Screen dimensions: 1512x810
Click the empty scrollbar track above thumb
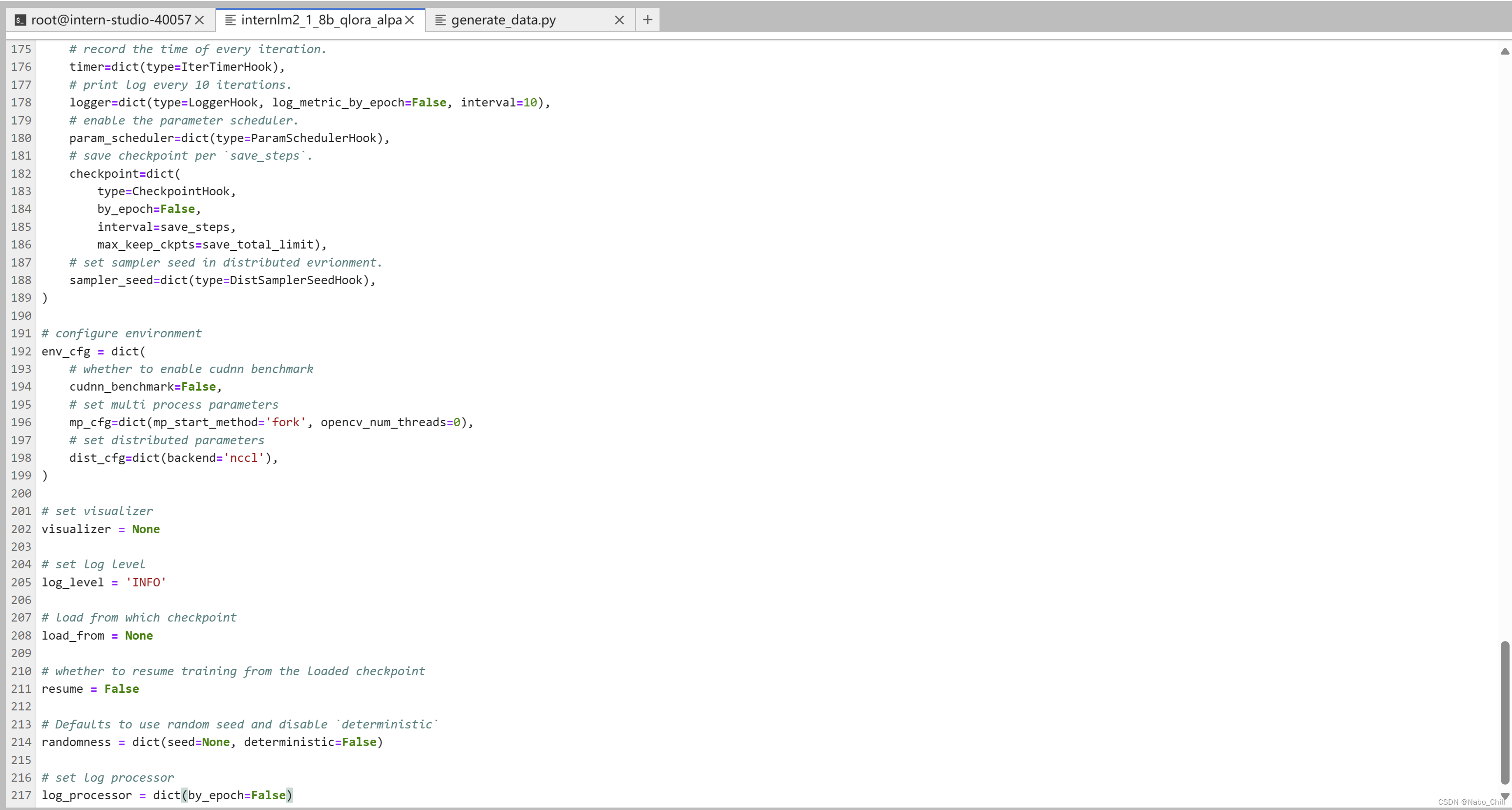(x=1504, y=352)
